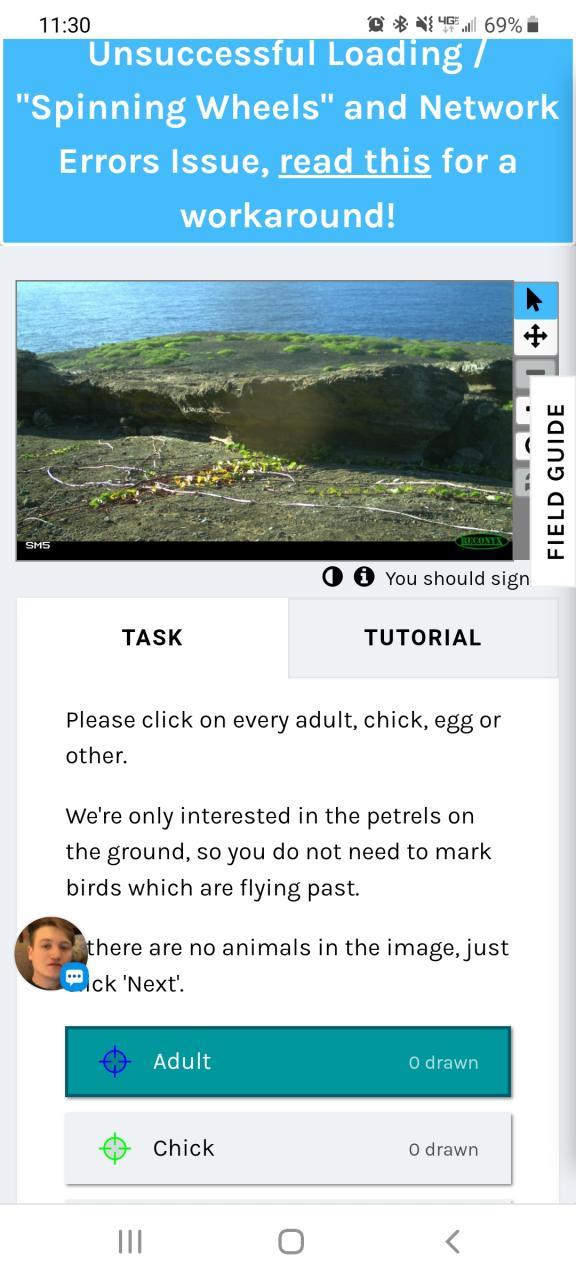The width and height of the screenshot is (576, 1280).
Task: Open the chat bubble icon
Action: pyautogui.click(x=75, y=976)
